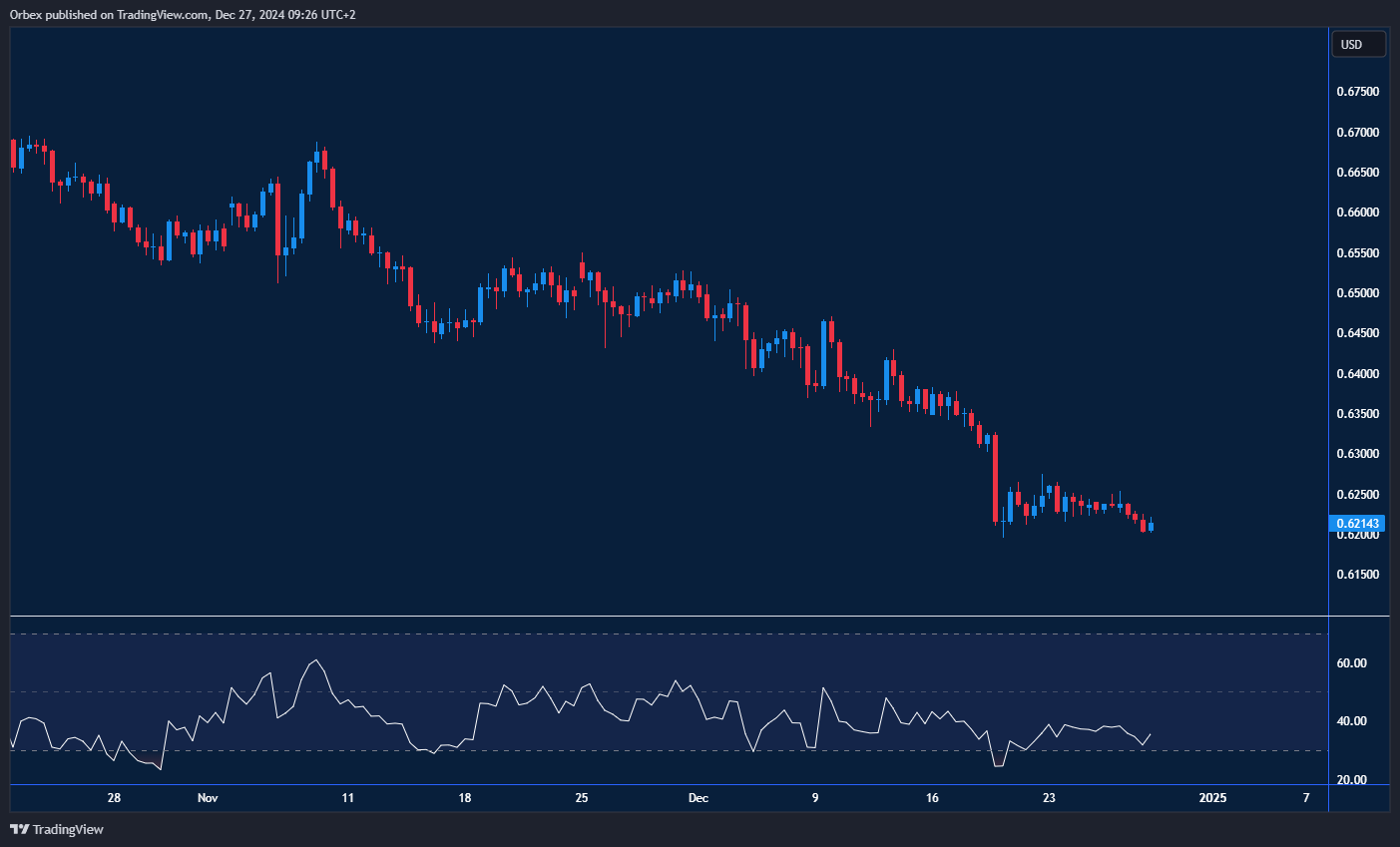Screen dimensions: 1400x847
Task: Select the Nov label on the time axis
Action: tap(207, 798)
